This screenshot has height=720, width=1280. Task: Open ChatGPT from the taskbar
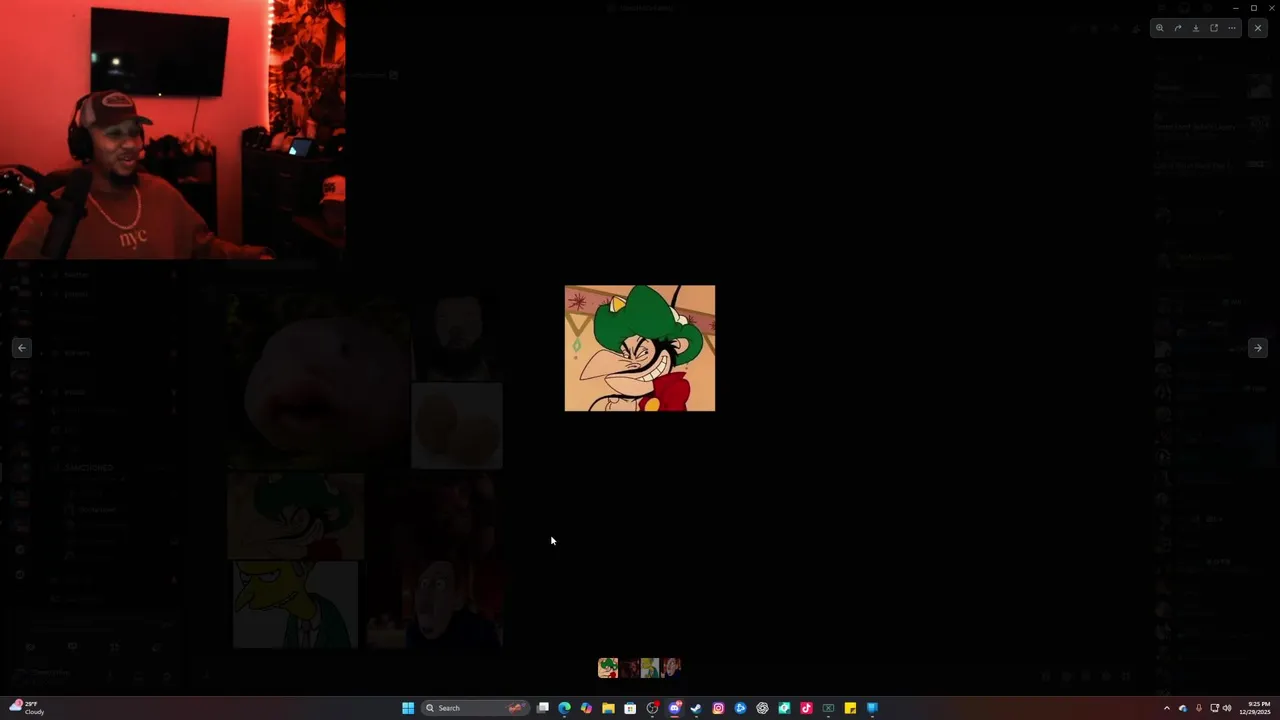pos(762,708)
